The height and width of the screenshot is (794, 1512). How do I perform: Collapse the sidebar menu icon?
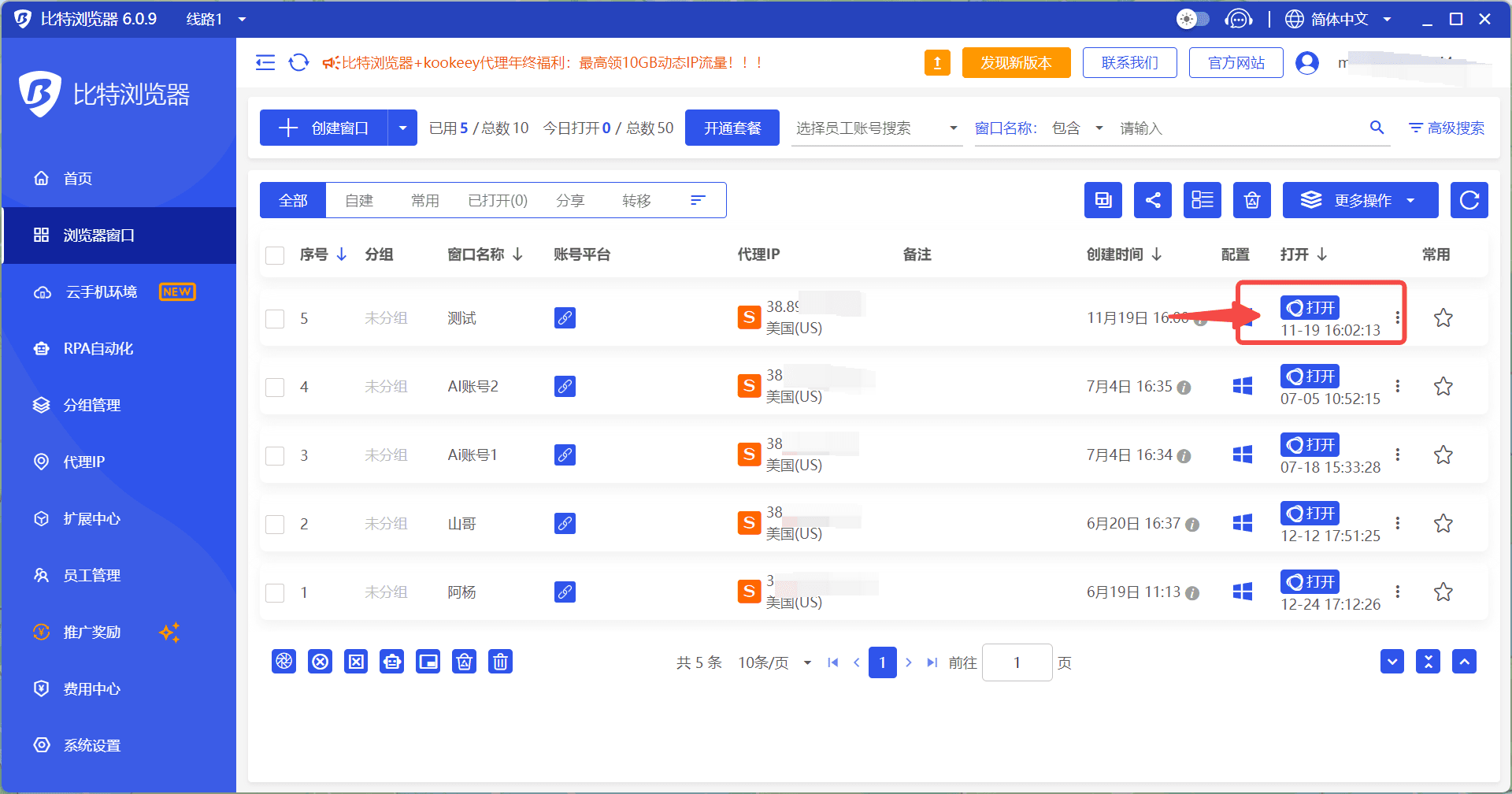coord(265,62)
